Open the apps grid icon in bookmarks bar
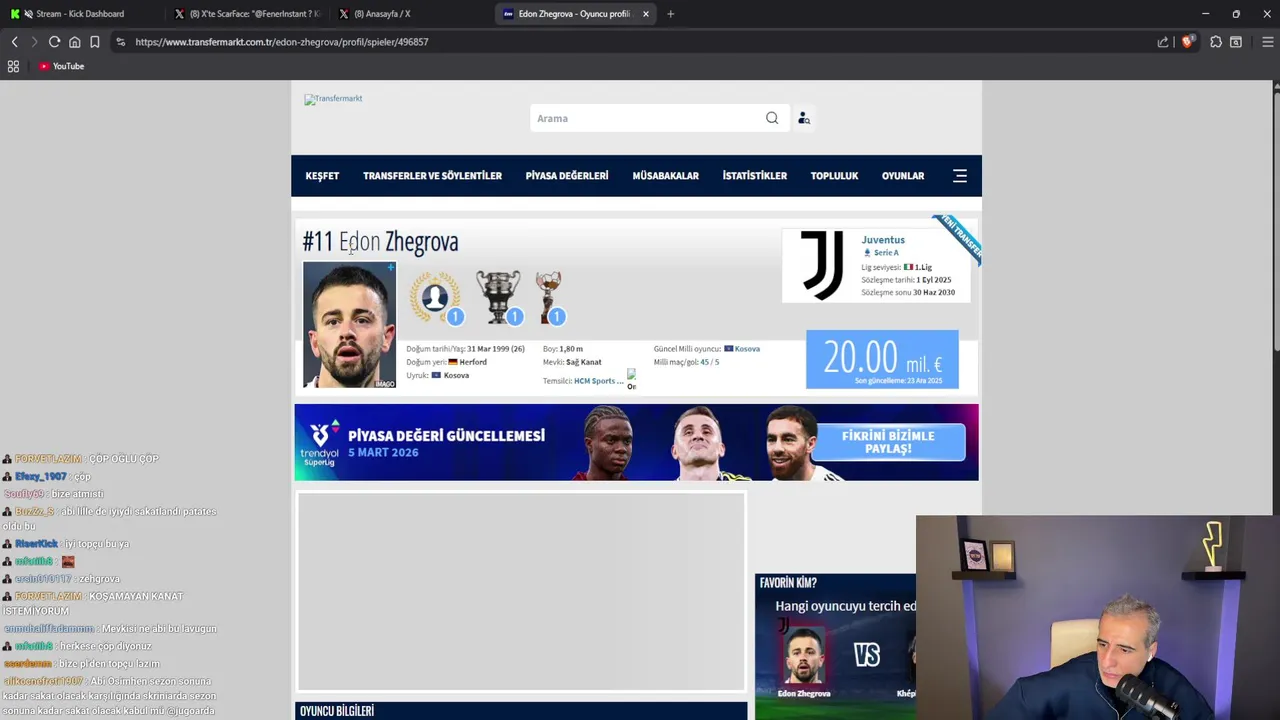The image size is (1280, 720). pos(13,66)
